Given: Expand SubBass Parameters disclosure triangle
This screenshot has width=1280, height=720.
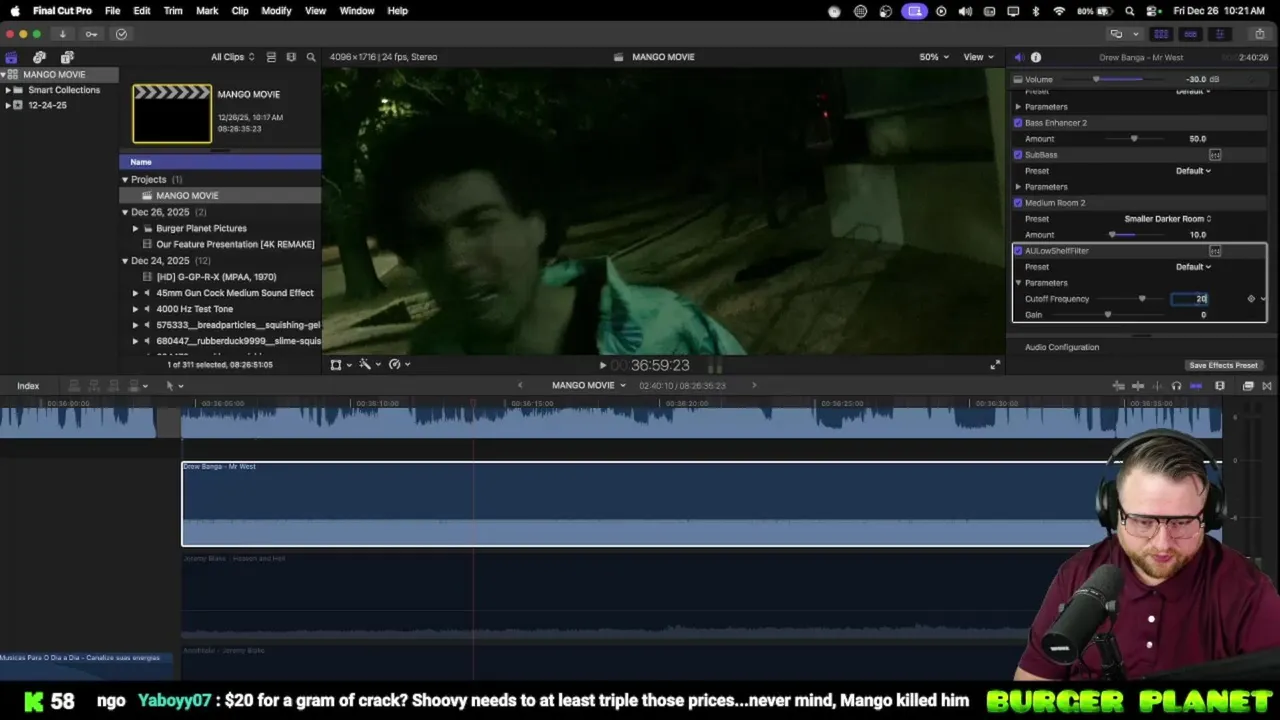Looking at the screenshot, I should tap(1018, 187).
